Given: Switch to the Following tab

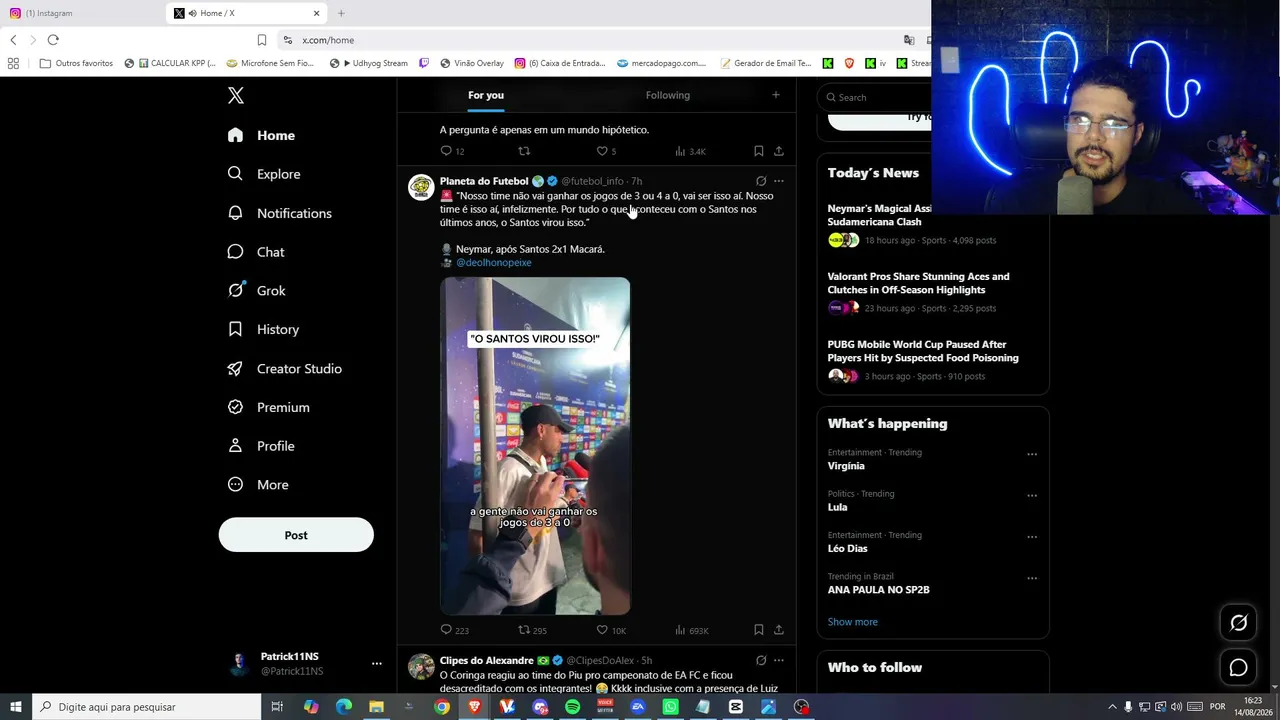Looking at the screenshot, I should [x=668, y=95].
